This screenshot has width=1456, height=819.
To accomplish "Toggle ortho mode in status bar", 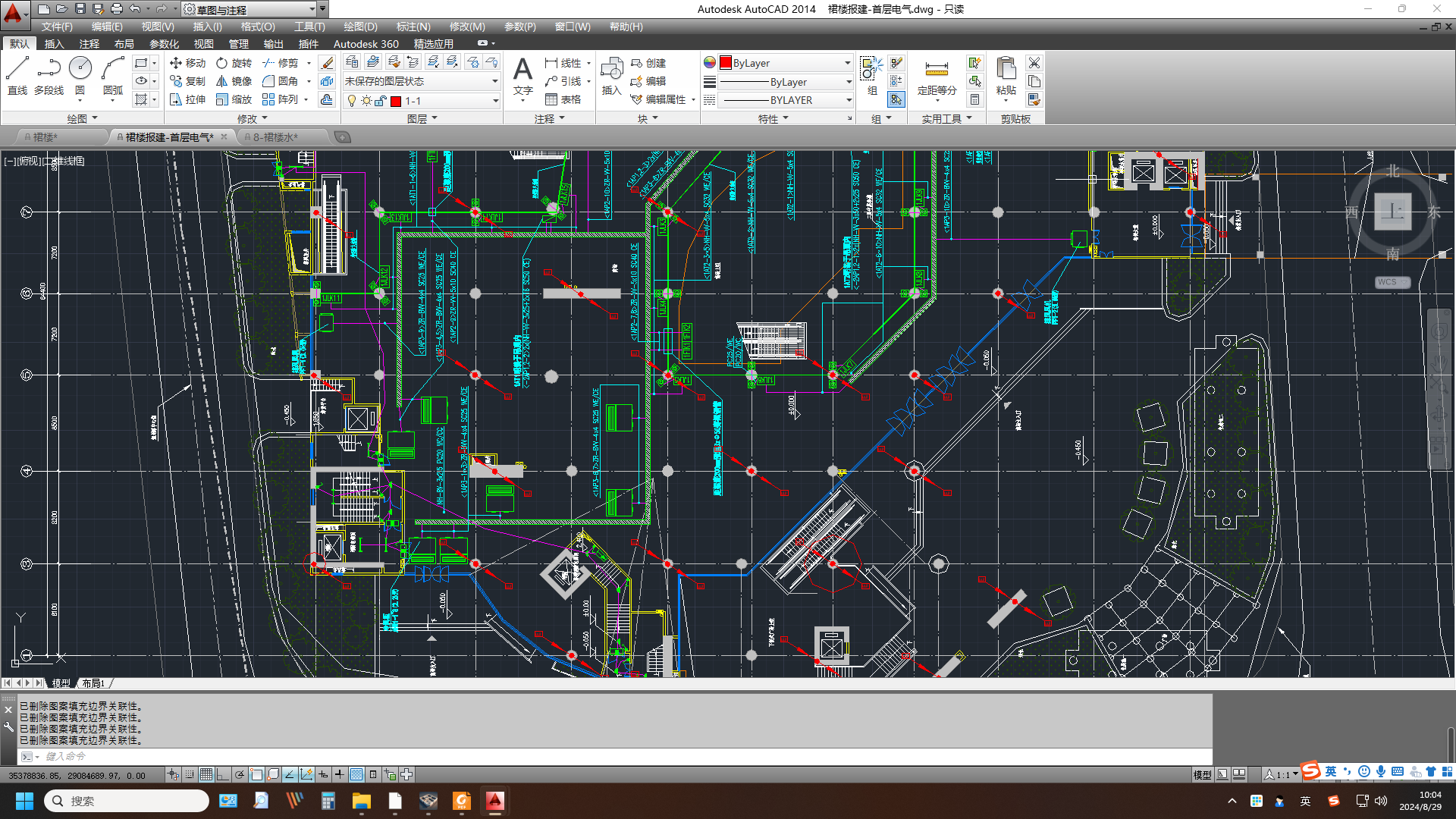I will pos(222,774).
